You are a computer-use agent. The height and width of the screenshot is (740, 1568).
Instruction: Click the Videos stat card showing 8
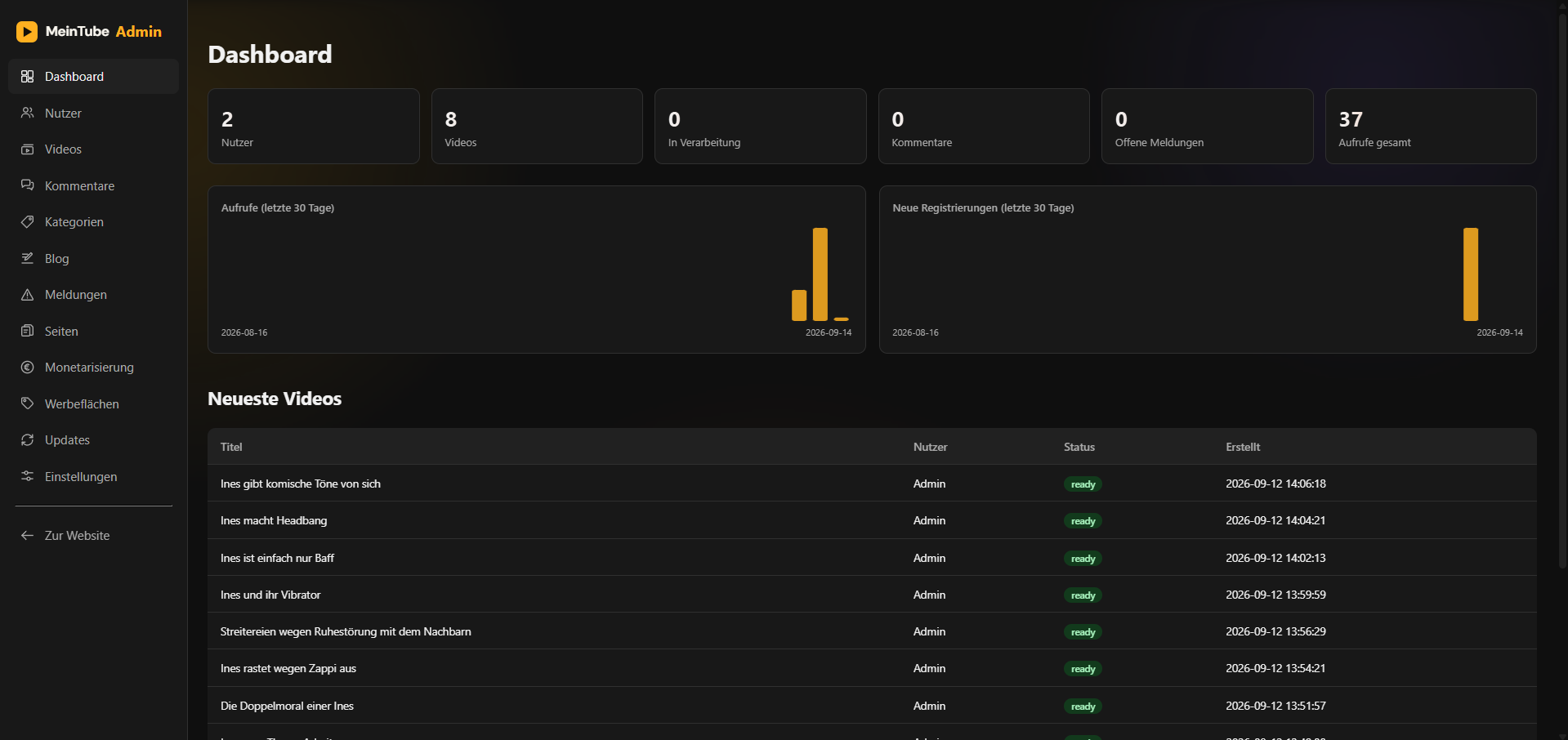[537, 127]
